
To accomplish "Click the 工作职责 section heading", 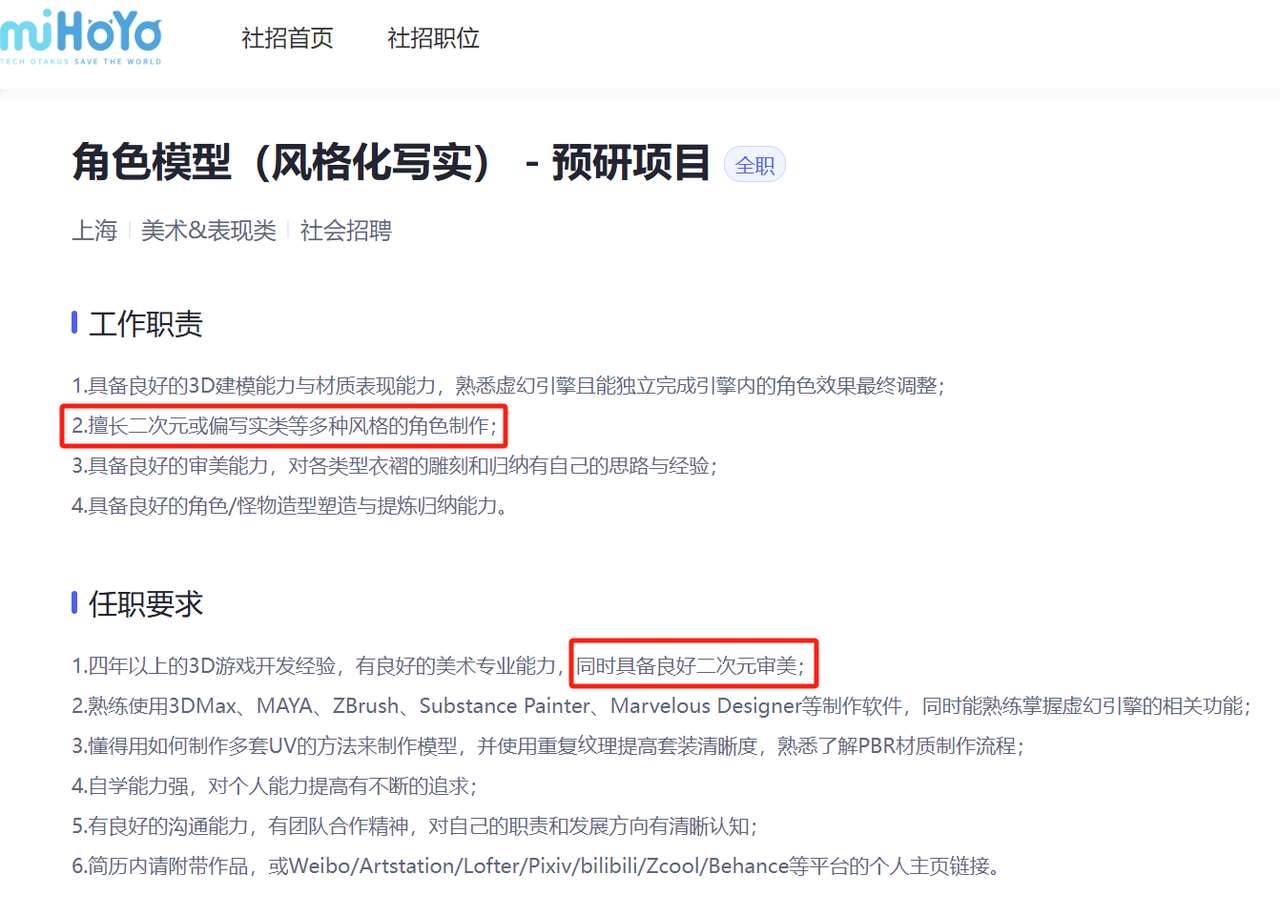I will (146, 324).
